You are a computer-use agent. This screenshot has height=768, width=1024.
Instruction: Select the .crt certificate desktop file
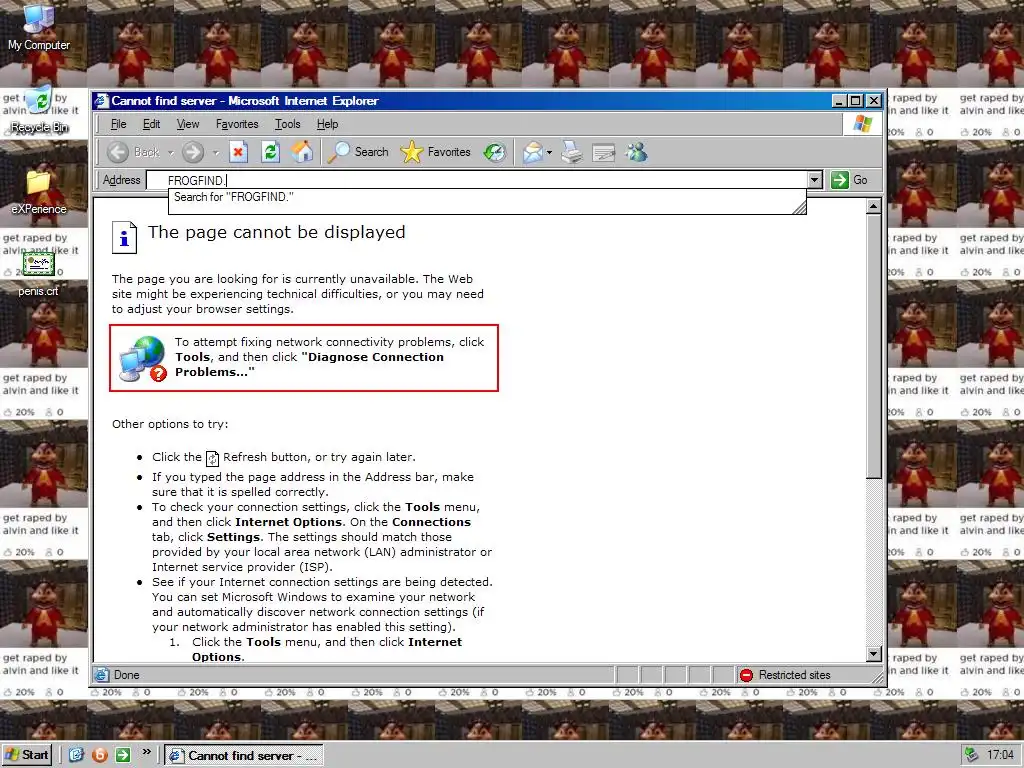pos(39,274)
